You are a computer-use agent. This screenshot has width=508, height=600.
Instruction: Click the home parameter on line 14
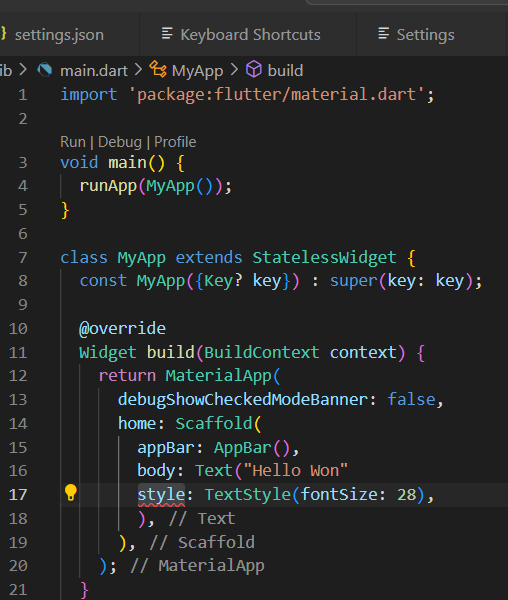click(137, 424)
